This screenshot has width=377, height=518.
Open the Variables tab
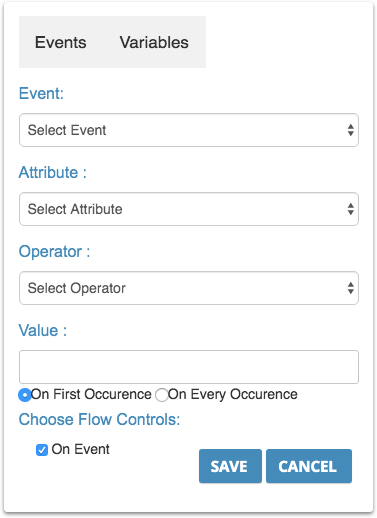click(x=154, y=42)
